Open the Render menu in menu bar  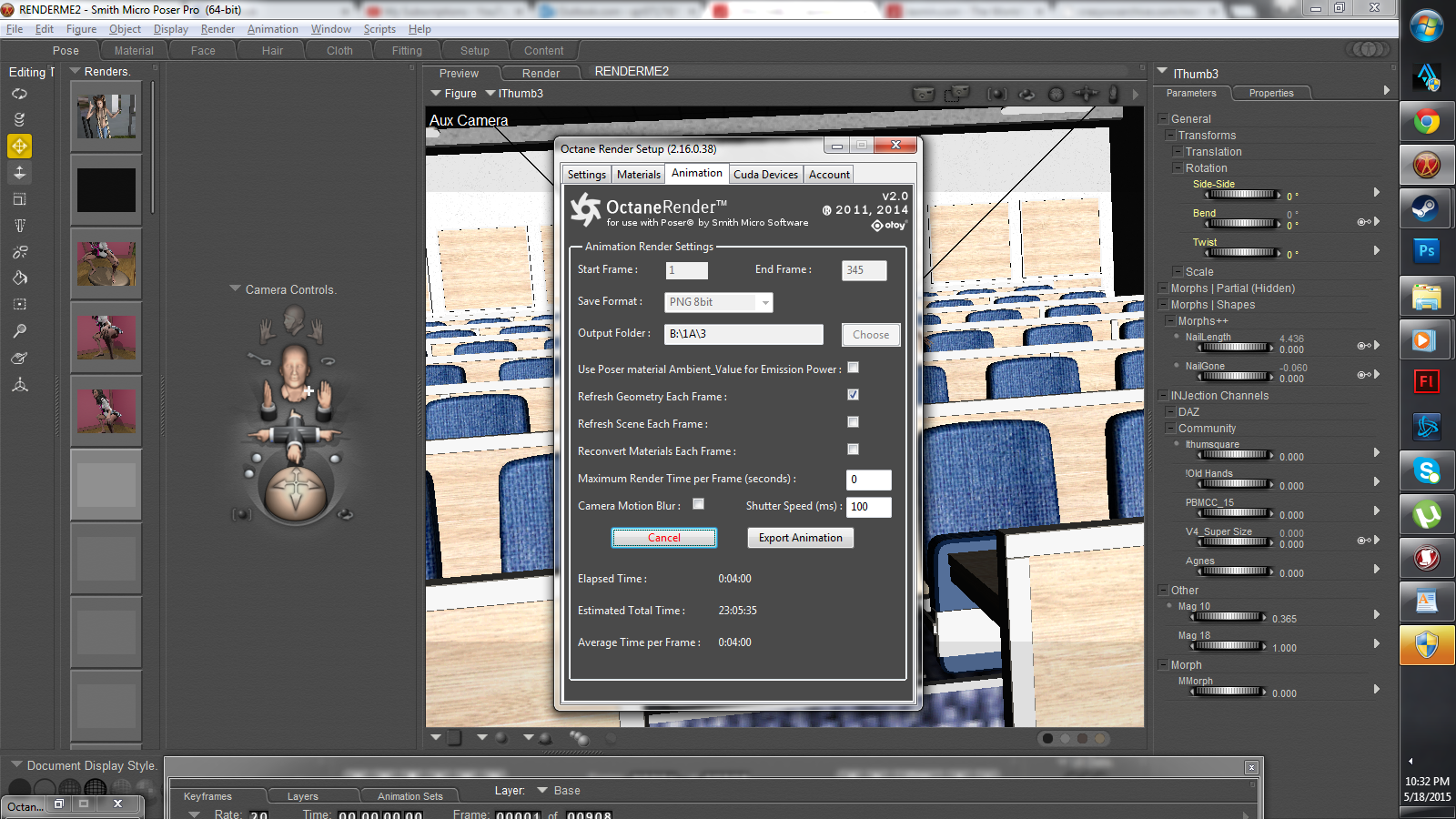pyautogui.click(x=217, y=29)
